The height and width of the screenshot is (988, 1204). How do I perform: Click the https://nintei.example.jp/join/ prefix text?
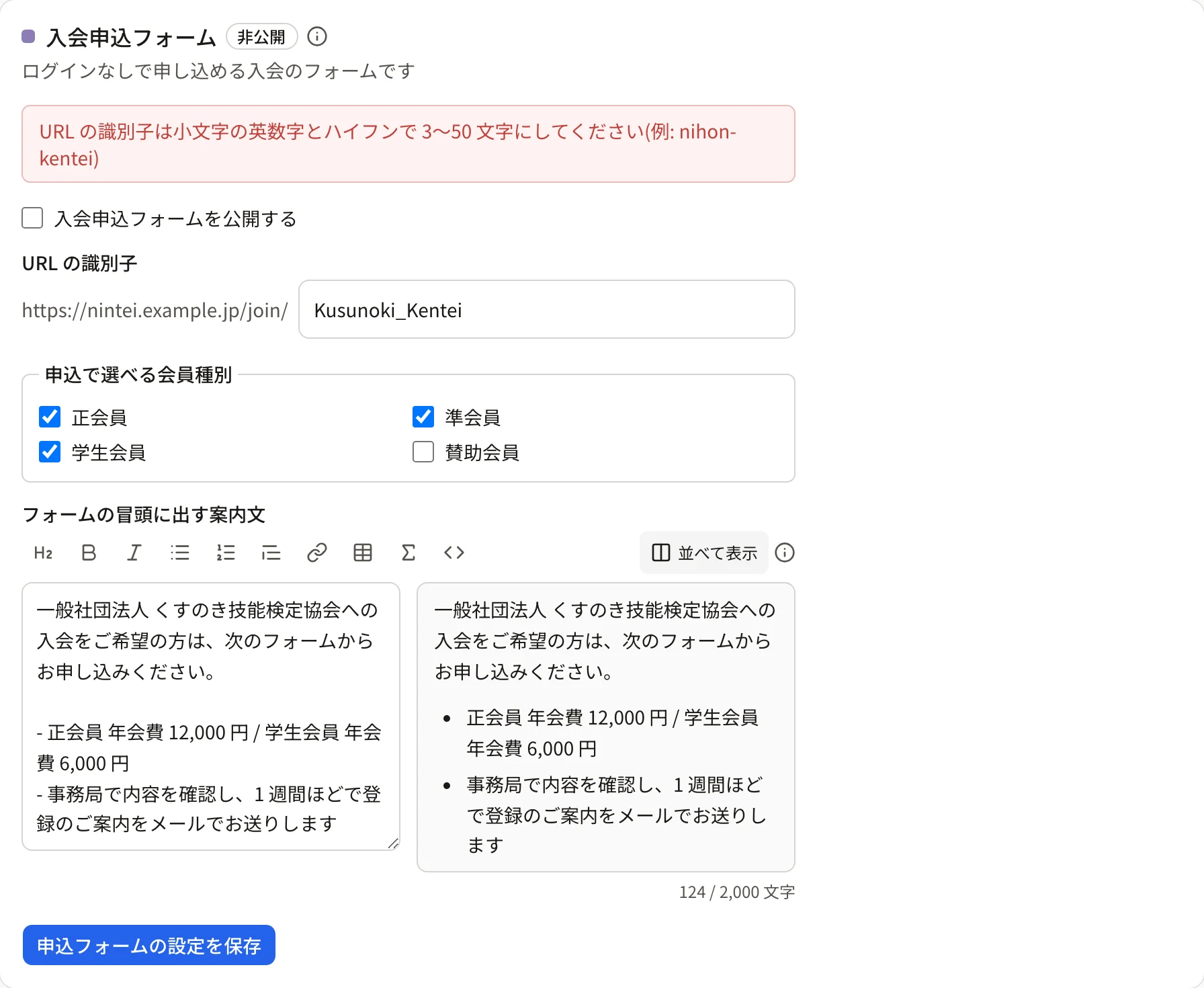coord(155,310)
